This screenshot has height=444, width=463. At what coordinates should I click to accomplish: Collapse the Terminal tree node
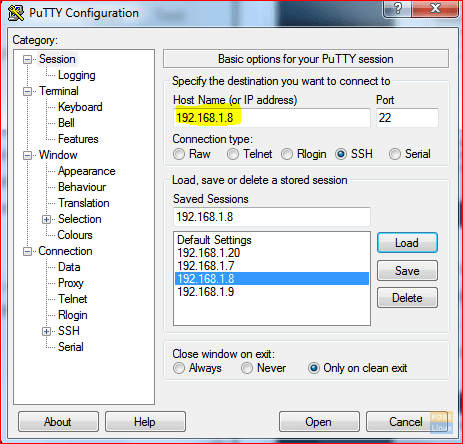point(27,91)
